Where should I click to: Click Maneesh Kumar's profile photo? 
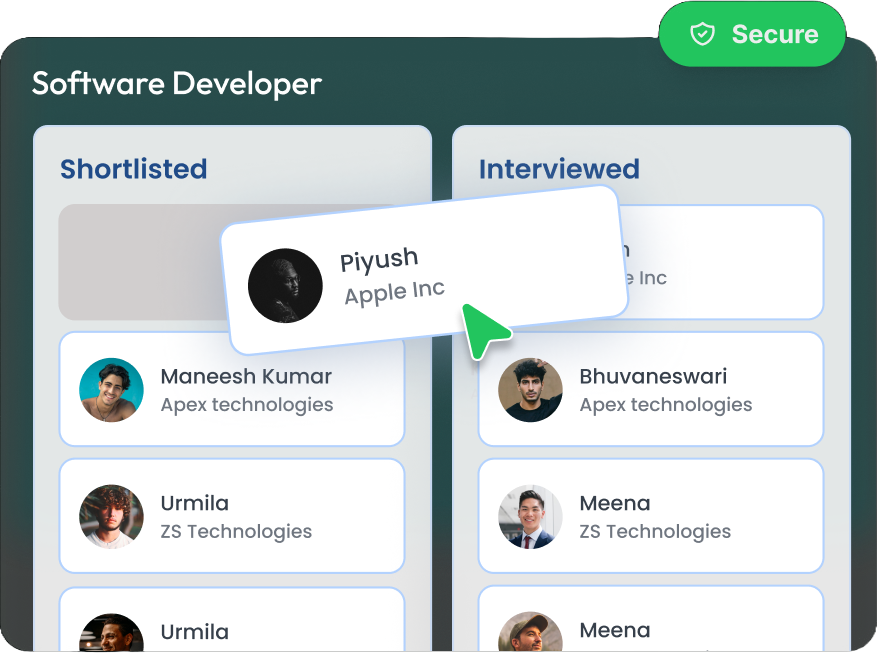(111, 389)
